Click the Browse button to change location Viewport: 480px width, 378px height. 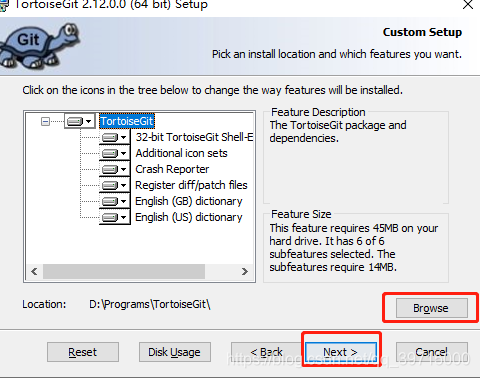(432, 308)
